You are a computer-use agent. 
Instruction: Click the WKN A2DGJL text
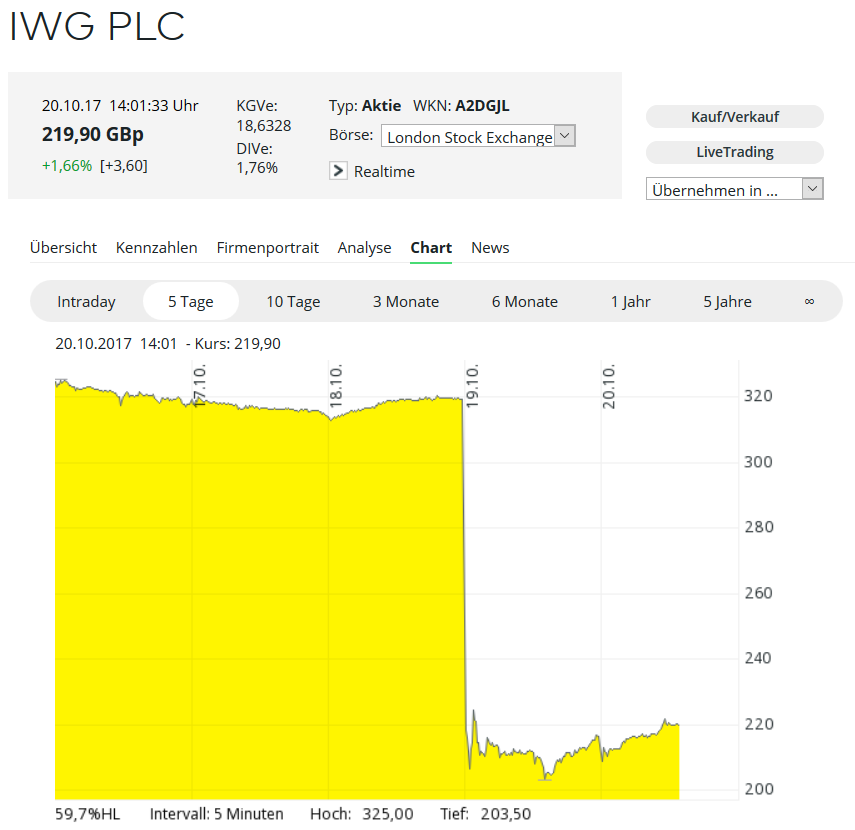[x=461, y=106]
